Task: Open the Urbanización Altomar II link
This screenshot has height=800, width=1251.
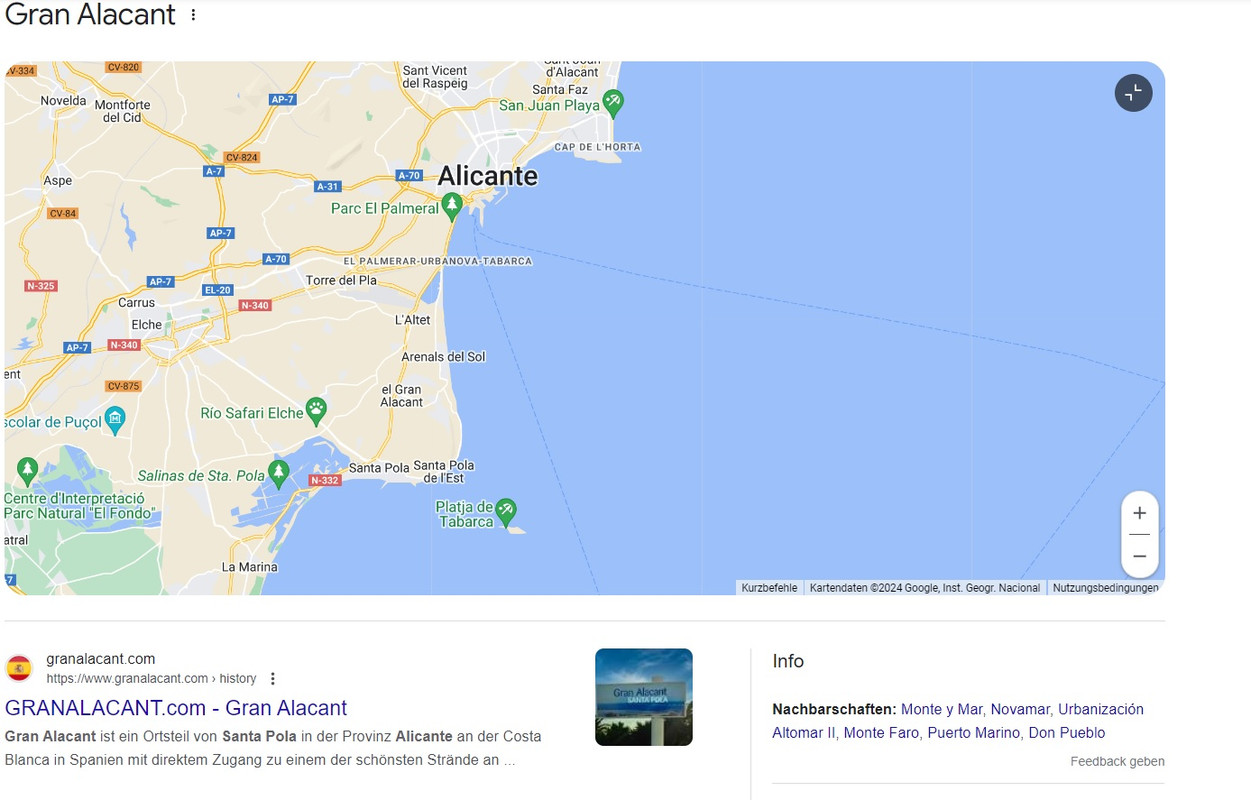Action: [x=958, y=721]
